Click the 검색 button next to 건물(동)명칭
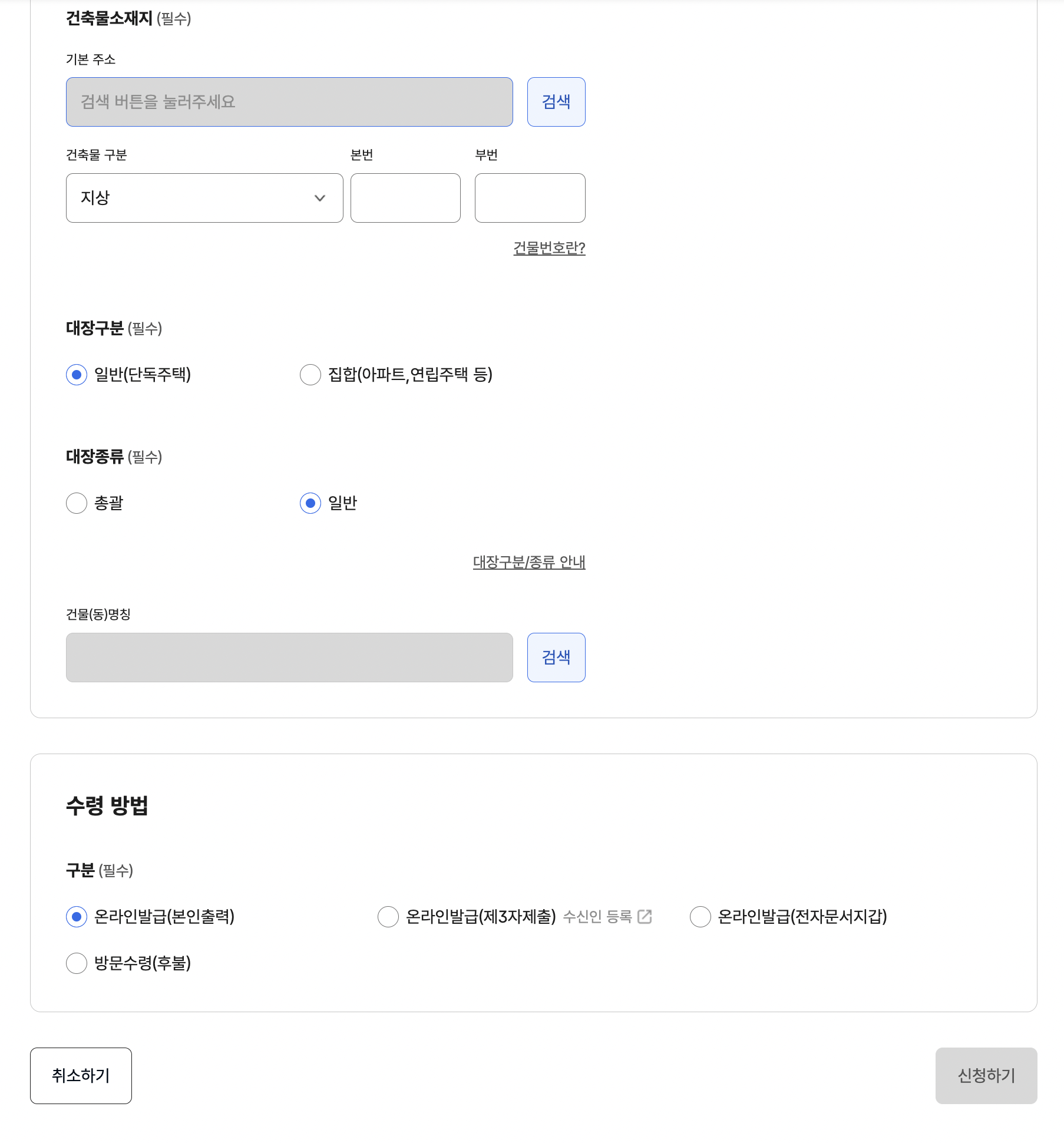The height and width of the screenshot is (1143, 1064). tap(556, 658)
